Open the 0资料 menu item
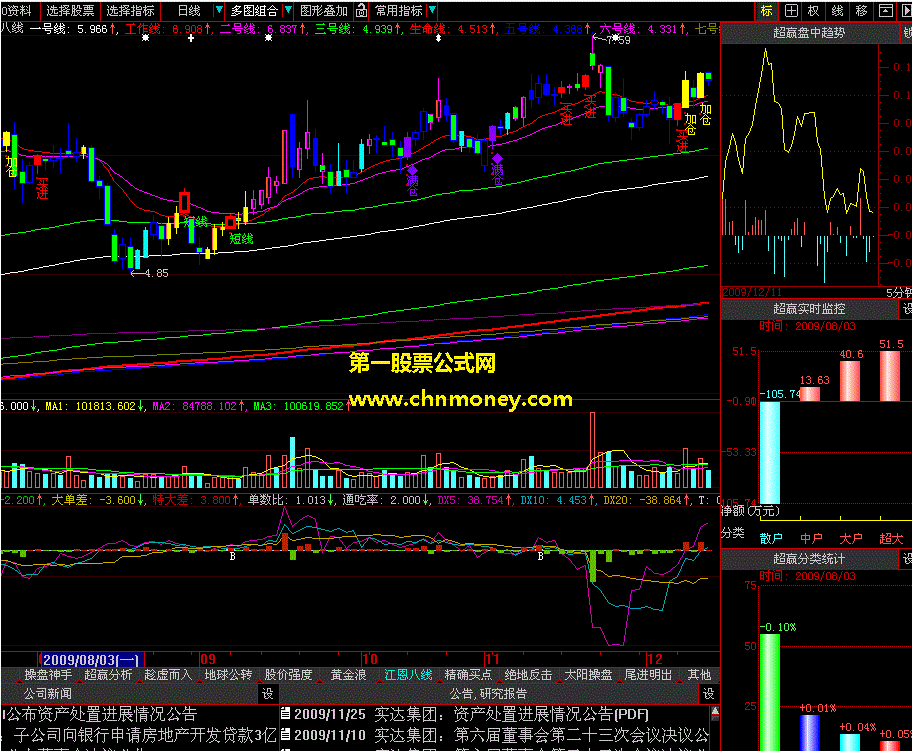This screenshot has width=912, height=751. (16, 10)
